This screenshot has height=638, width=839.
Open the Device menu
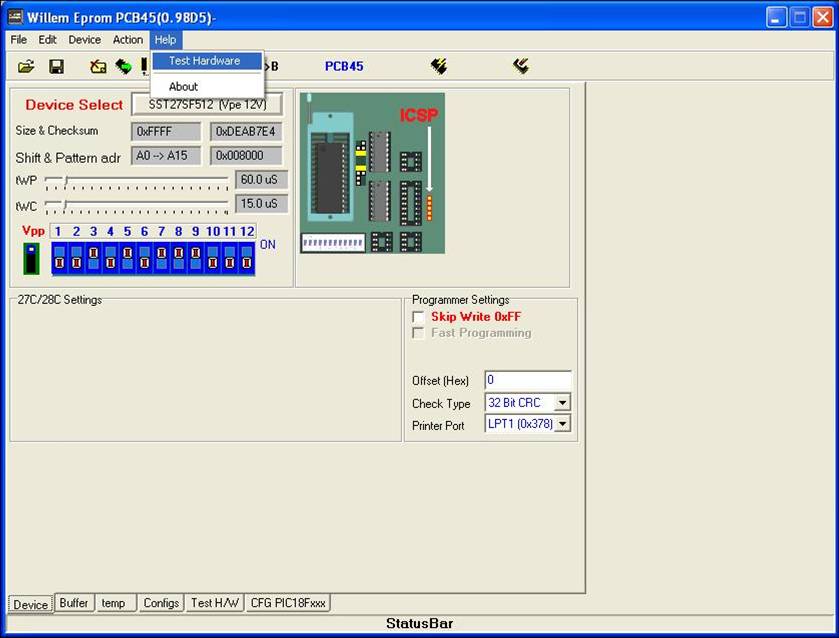pos(85,40)
